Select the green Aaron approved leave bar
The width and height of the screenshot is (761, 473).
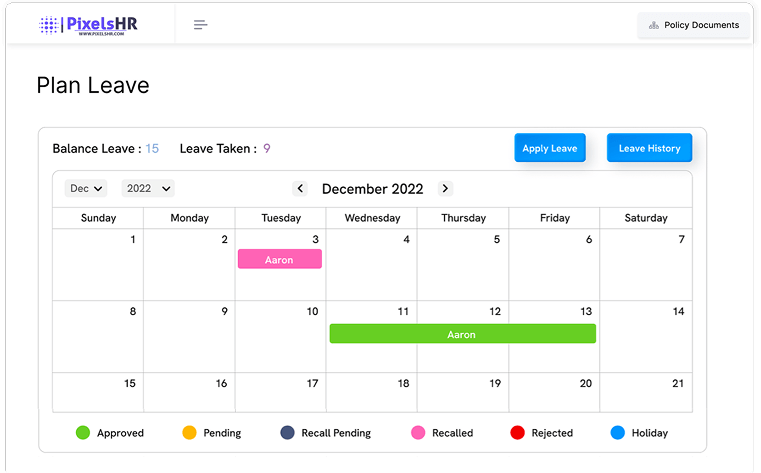[462, 334]
